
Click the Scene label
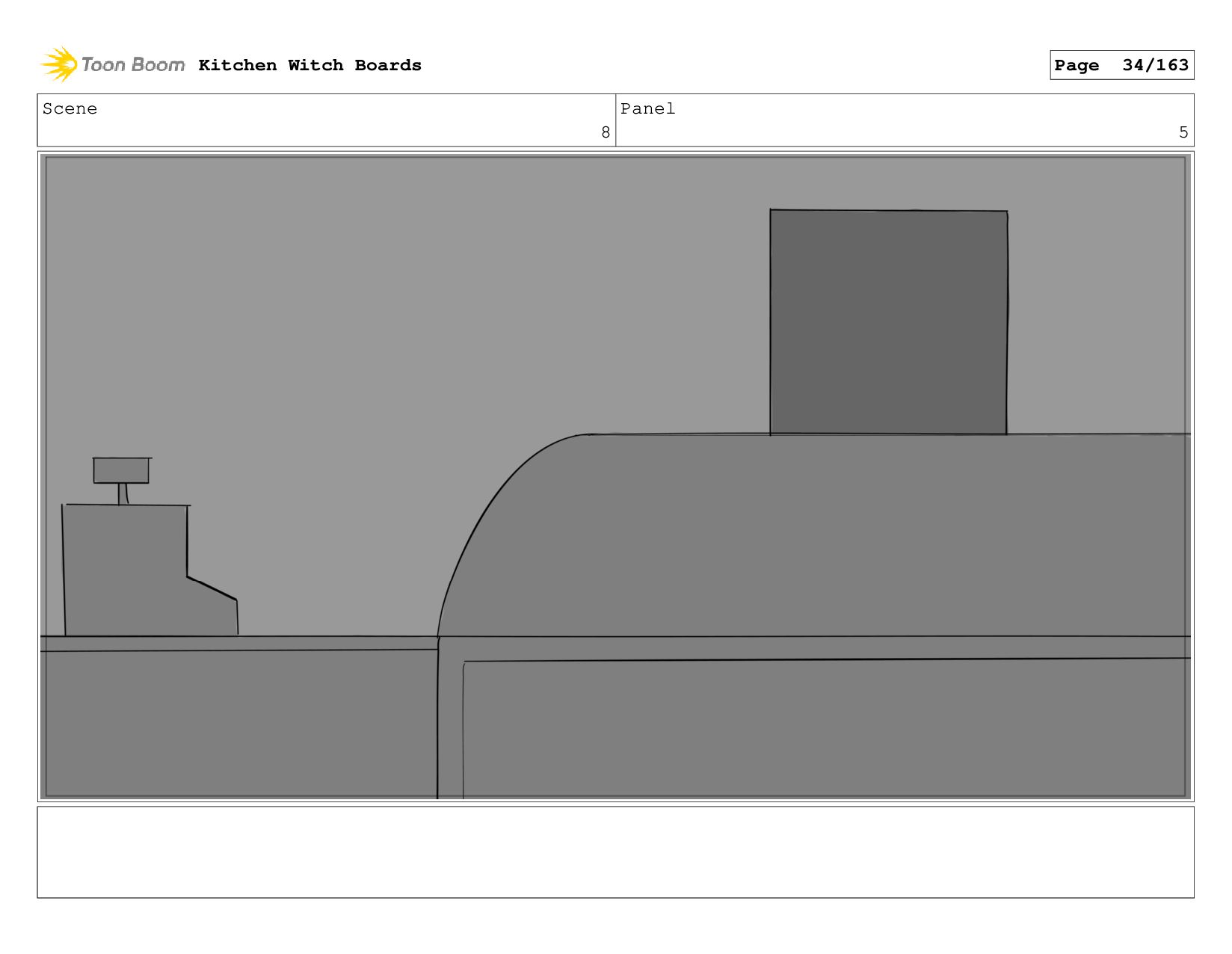(70, 108)
